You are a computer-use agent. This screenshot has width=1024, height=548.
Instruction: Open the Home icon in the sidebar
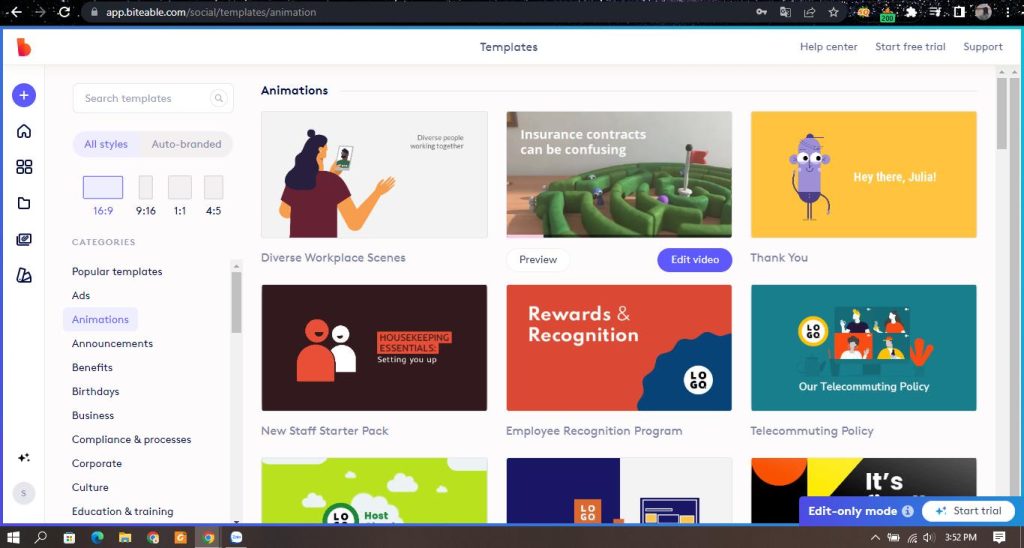pos(24,131)
